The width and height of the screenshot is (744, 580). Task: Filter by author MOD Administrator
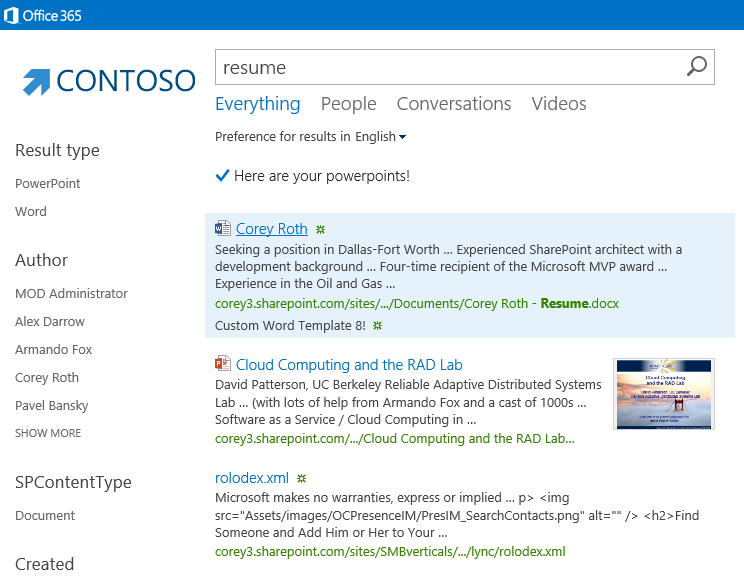pos(71,294)
